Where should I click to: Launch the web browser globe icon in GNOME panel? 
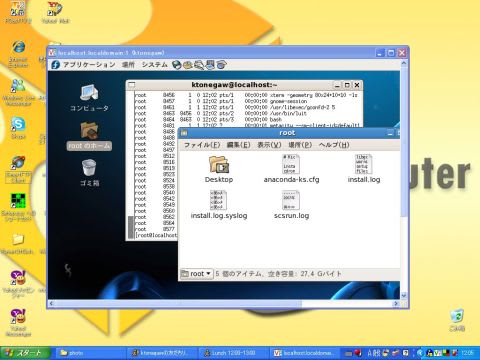(x=177, y=65)
